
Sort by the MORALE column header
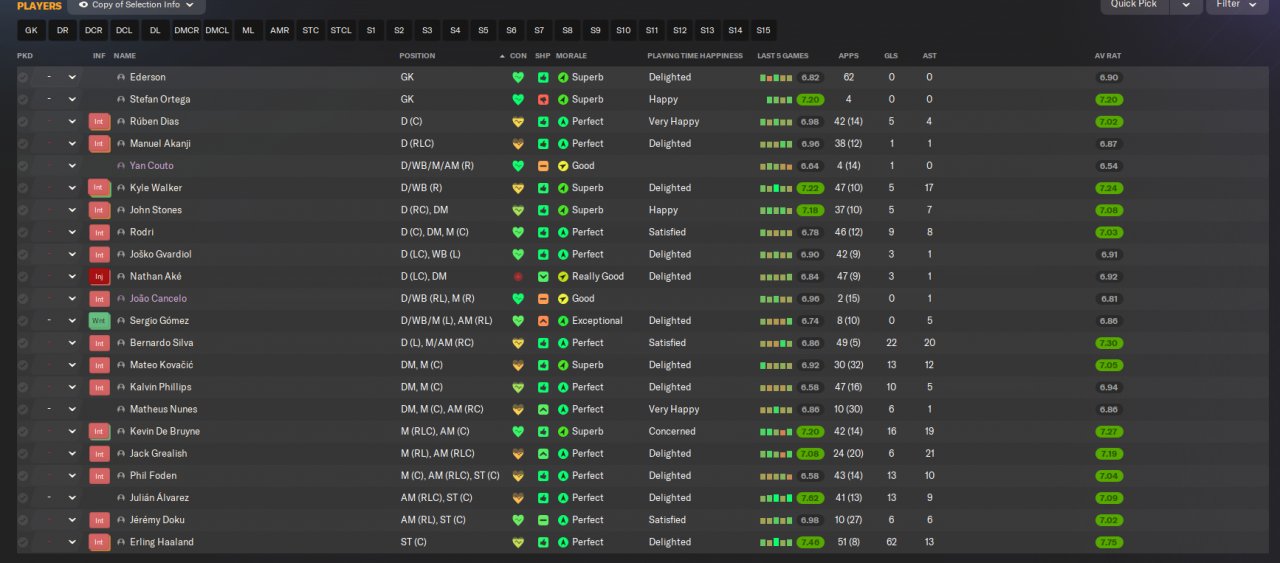571,55
